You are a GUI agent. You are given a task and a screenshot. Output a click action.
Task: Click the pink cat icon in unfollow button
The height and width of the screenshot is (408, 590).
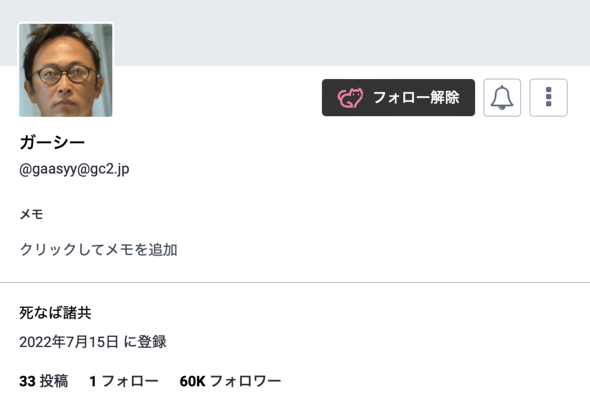pyautogui.click(x=350, y=98)
